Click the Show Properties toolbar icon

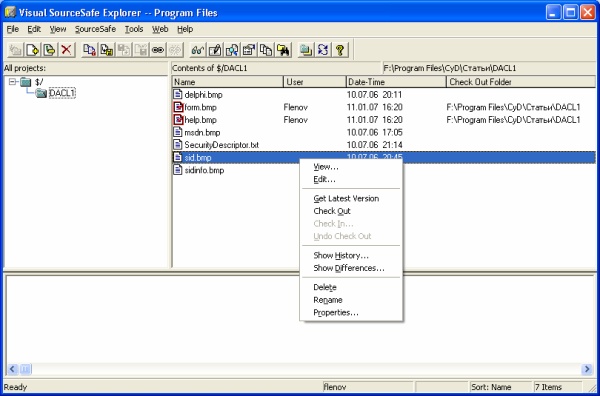pyautogui.click(x=249, y=50)
